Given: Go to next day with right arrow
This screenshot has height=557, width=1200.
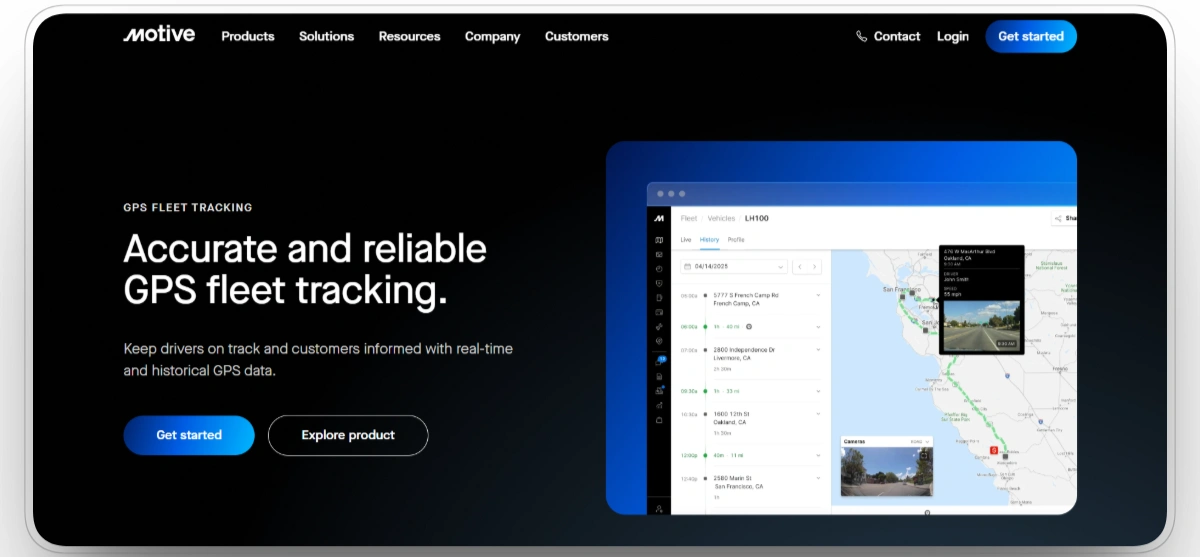Looking at the screenshot, I should [815, 267].
